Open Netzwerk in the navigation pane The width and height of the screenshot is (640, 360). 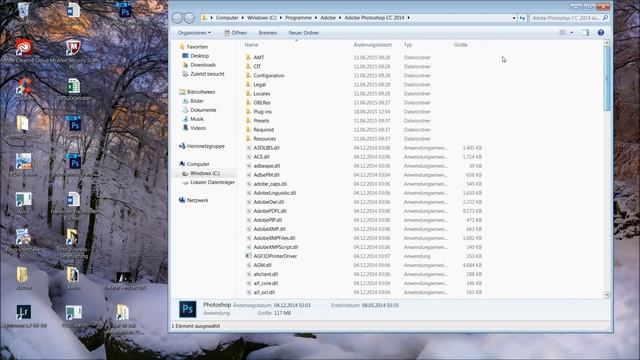(x=198, y=200)
